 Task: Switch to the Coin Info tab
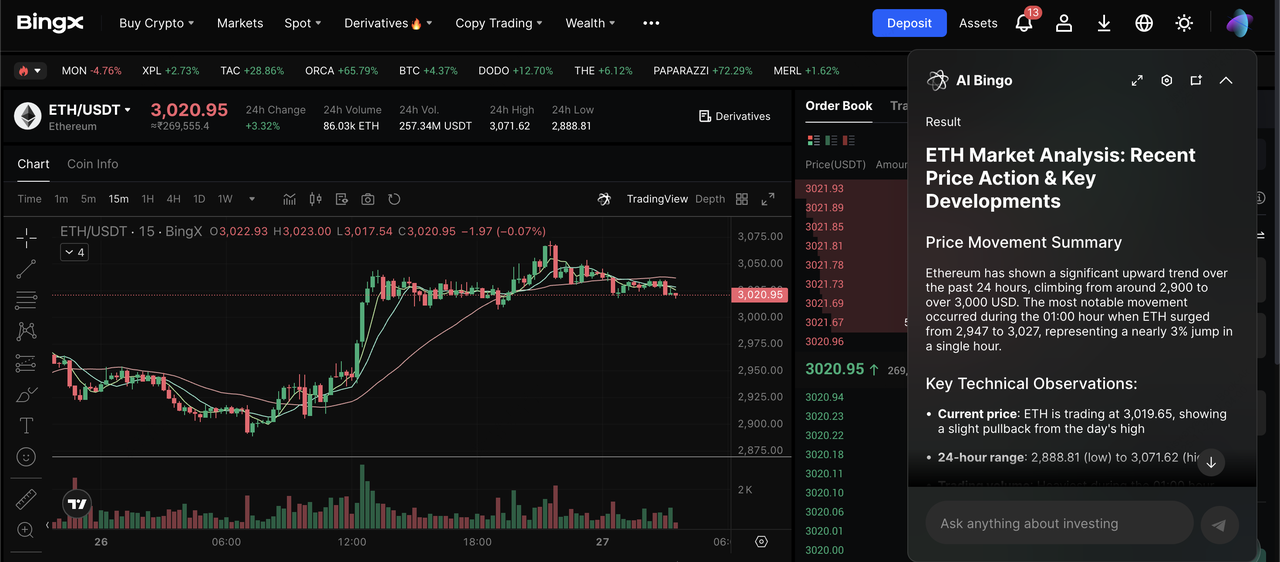point(92,164)
